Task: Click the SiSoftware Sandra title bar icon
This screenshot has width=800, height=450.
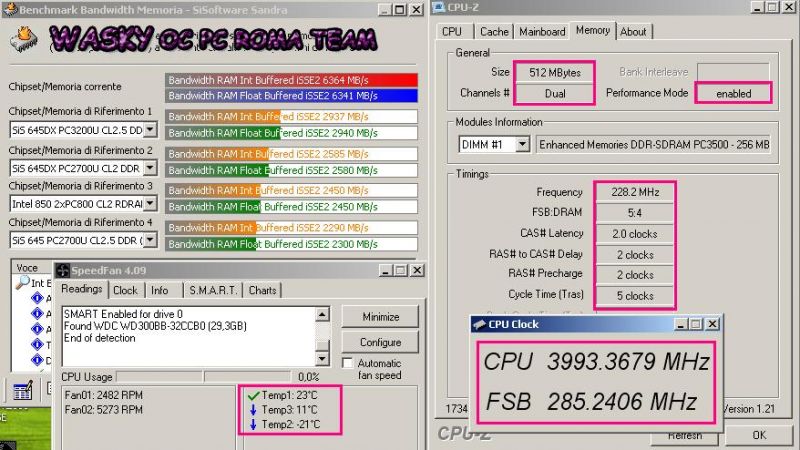Action: tap(10, 9)
